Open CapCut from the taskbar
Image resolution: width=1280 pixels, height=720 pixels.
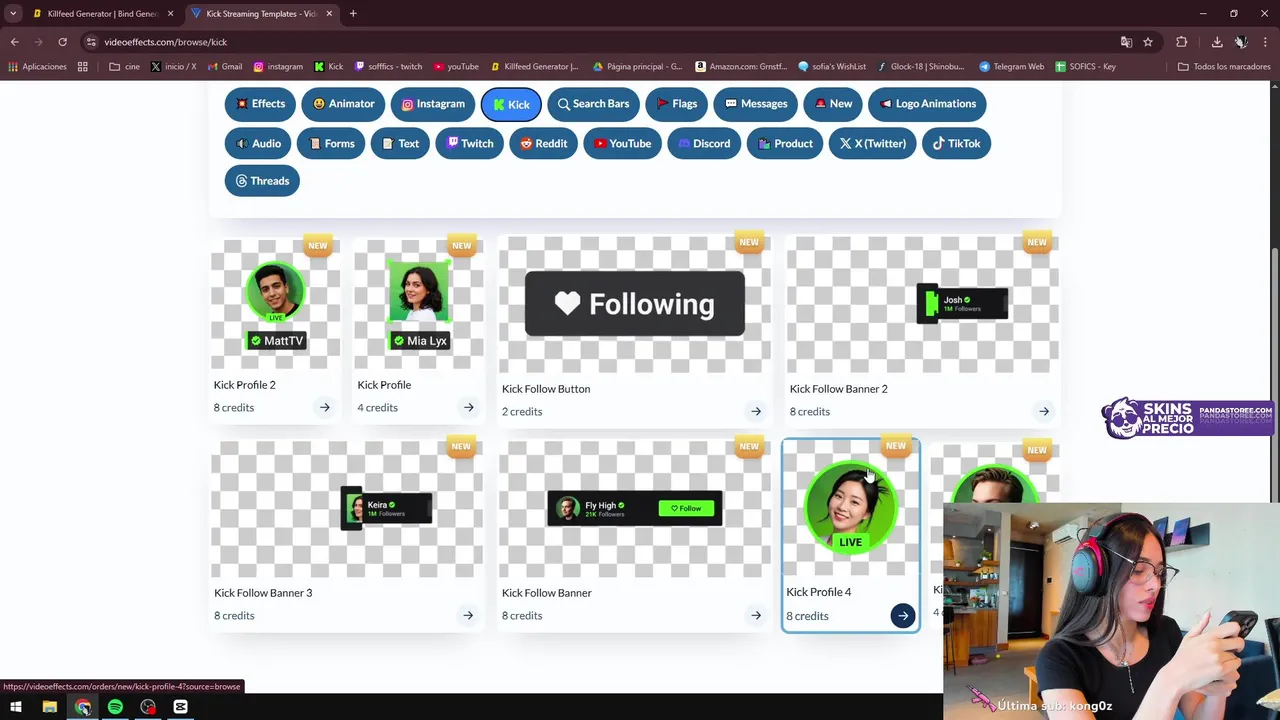(x=180, y=707)
